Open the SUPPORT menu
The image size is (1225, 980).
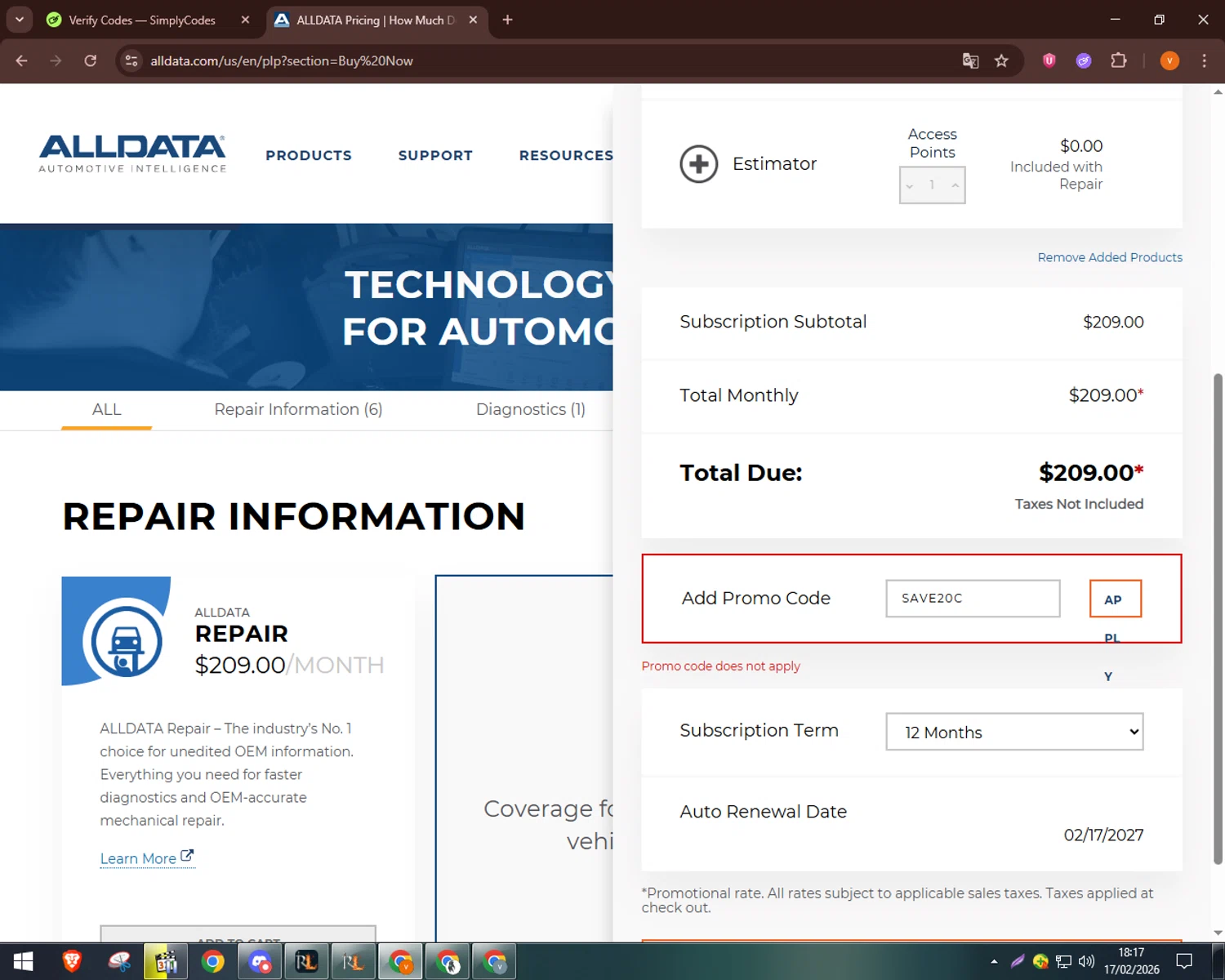pos(435,155)
